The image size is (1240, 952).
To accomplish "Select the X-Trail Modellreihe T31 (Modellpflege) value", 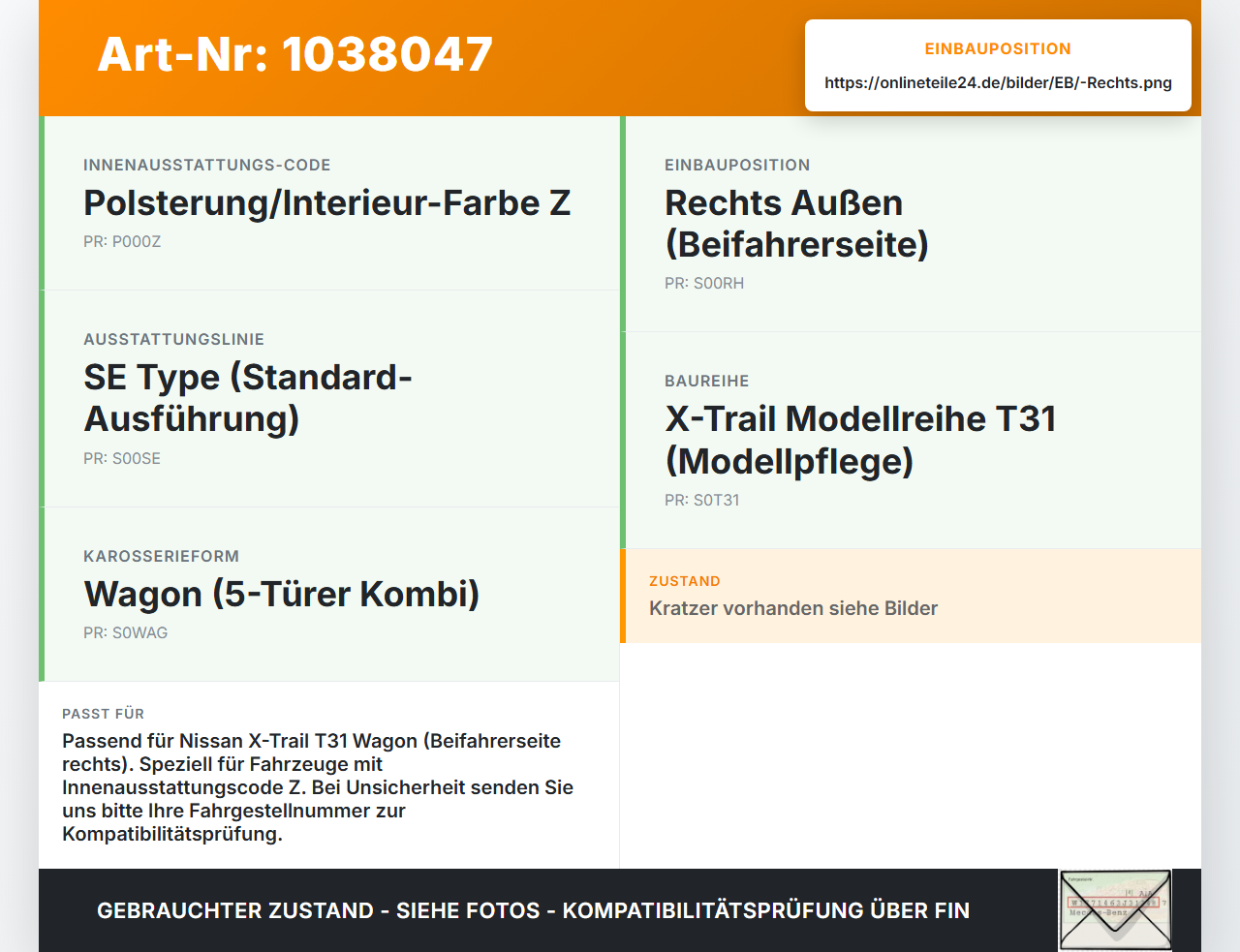I will pos(860,440).
